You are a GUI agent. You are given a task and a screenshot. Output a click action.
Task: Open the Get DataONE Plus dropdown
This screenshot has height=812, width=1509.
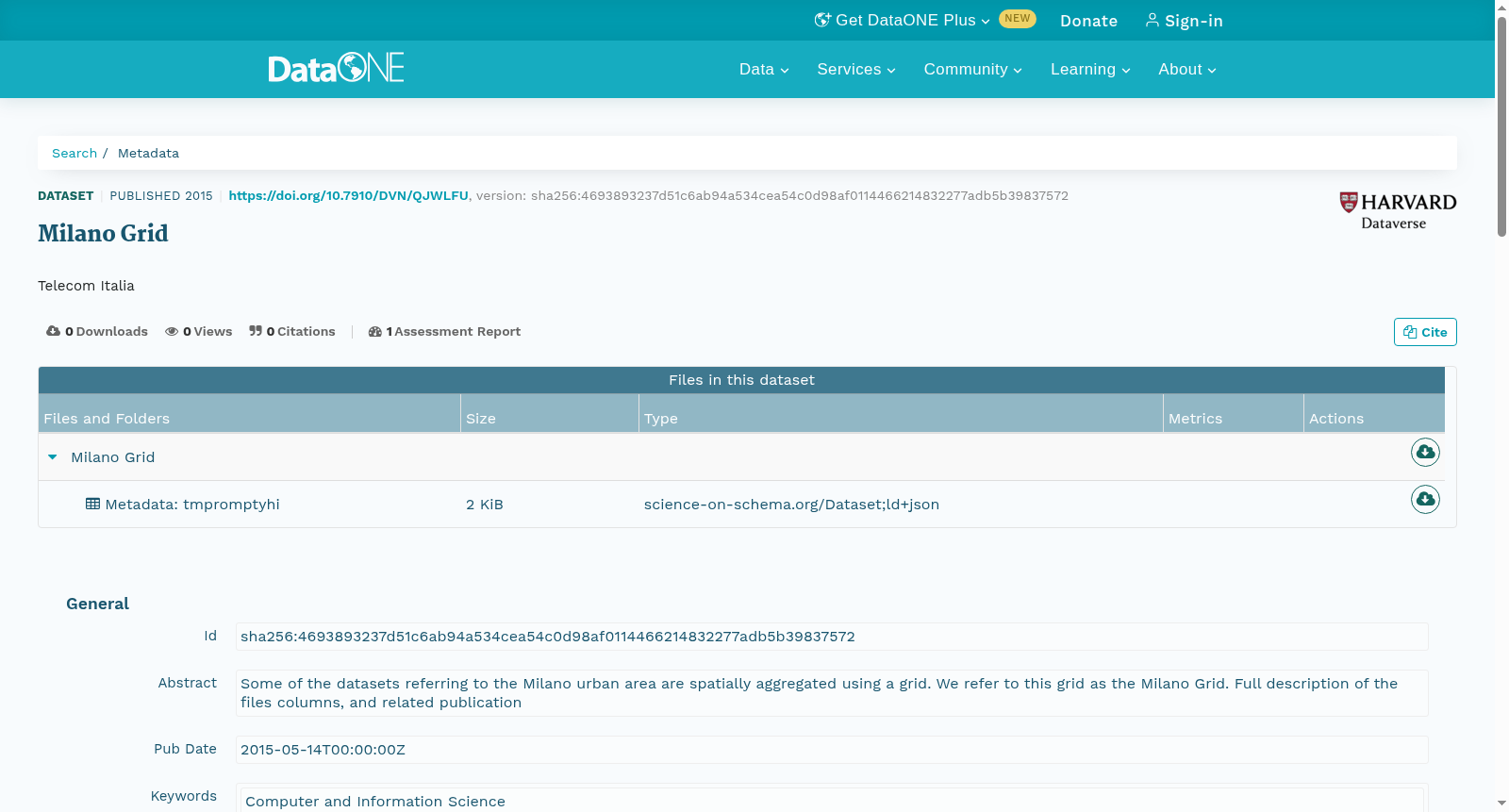[903, 20]
